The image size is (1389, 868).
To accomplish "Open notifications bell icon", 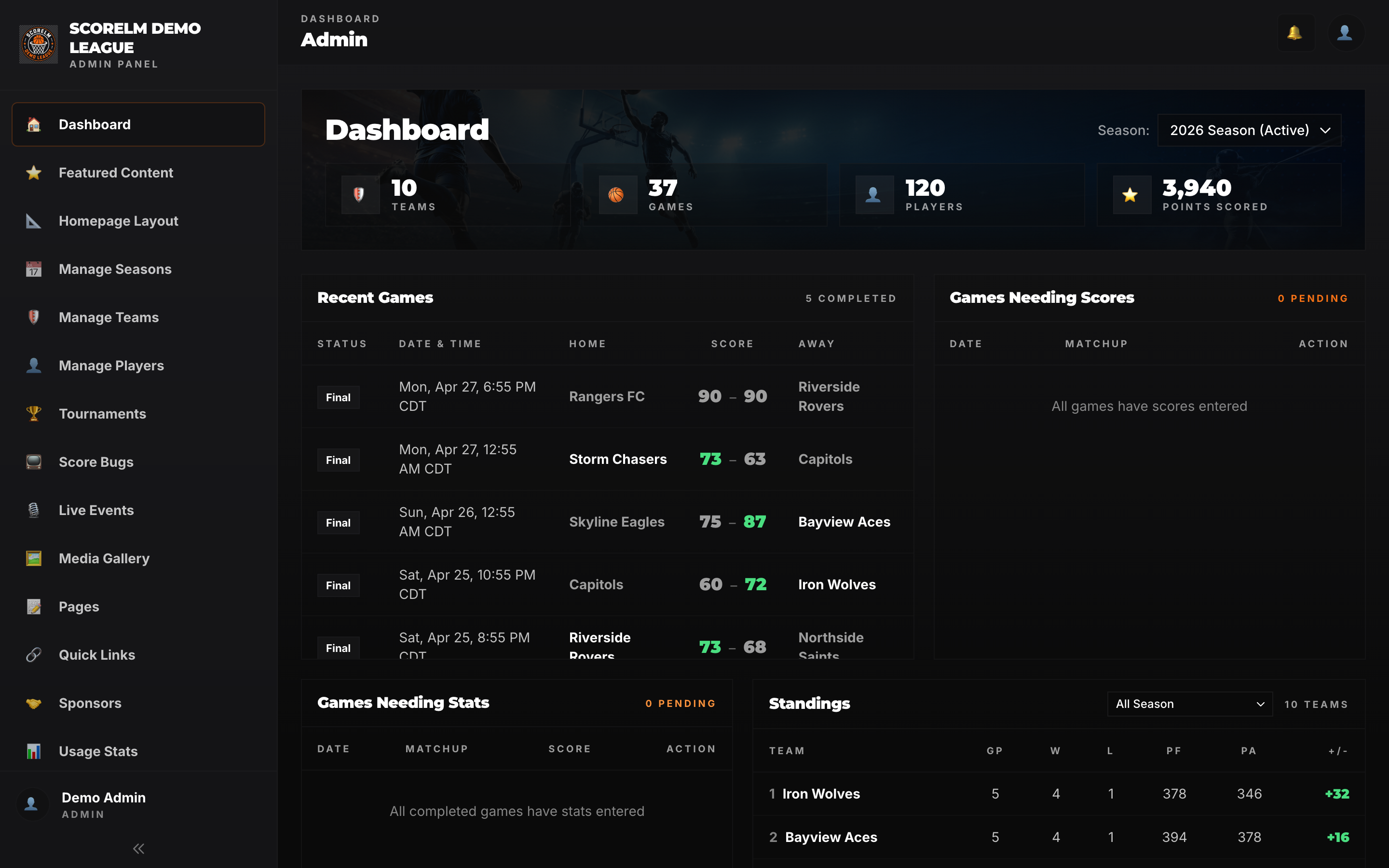I will coord(1295,33).
